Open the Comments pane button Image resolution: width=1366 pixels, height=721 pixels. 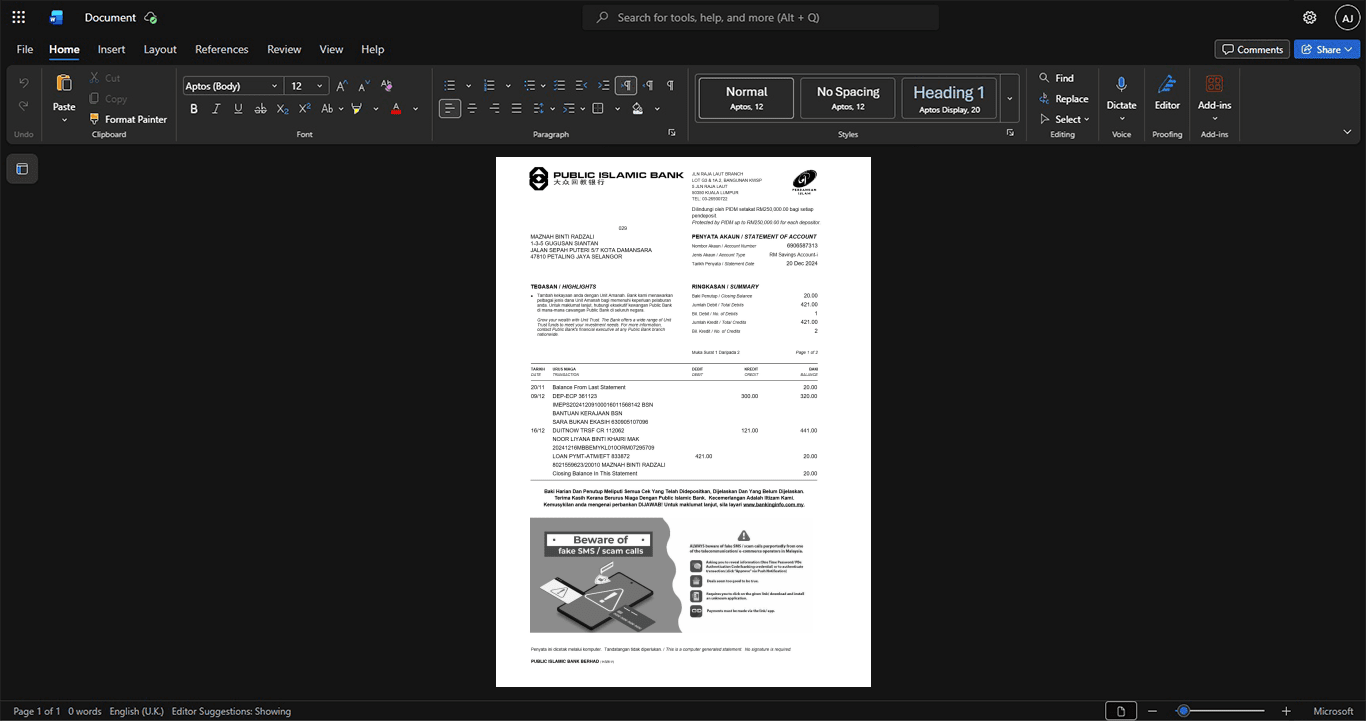[x=1252, y=49]
